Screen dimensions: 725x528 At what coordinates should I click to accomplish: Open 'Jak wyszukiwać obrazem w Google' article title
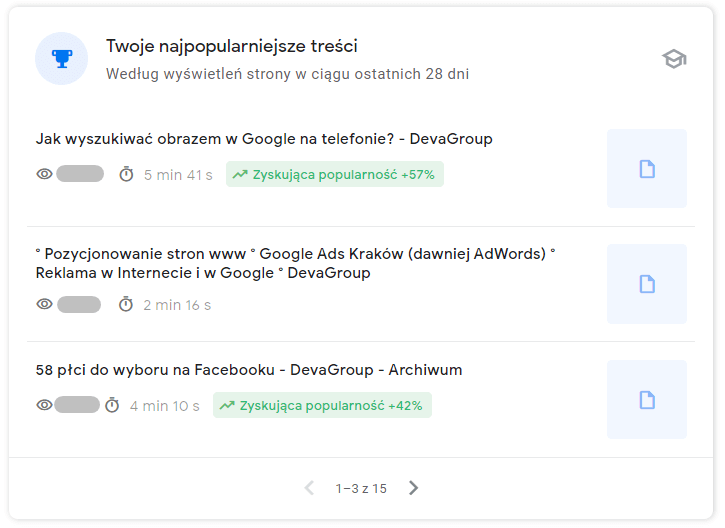point(263,139)
